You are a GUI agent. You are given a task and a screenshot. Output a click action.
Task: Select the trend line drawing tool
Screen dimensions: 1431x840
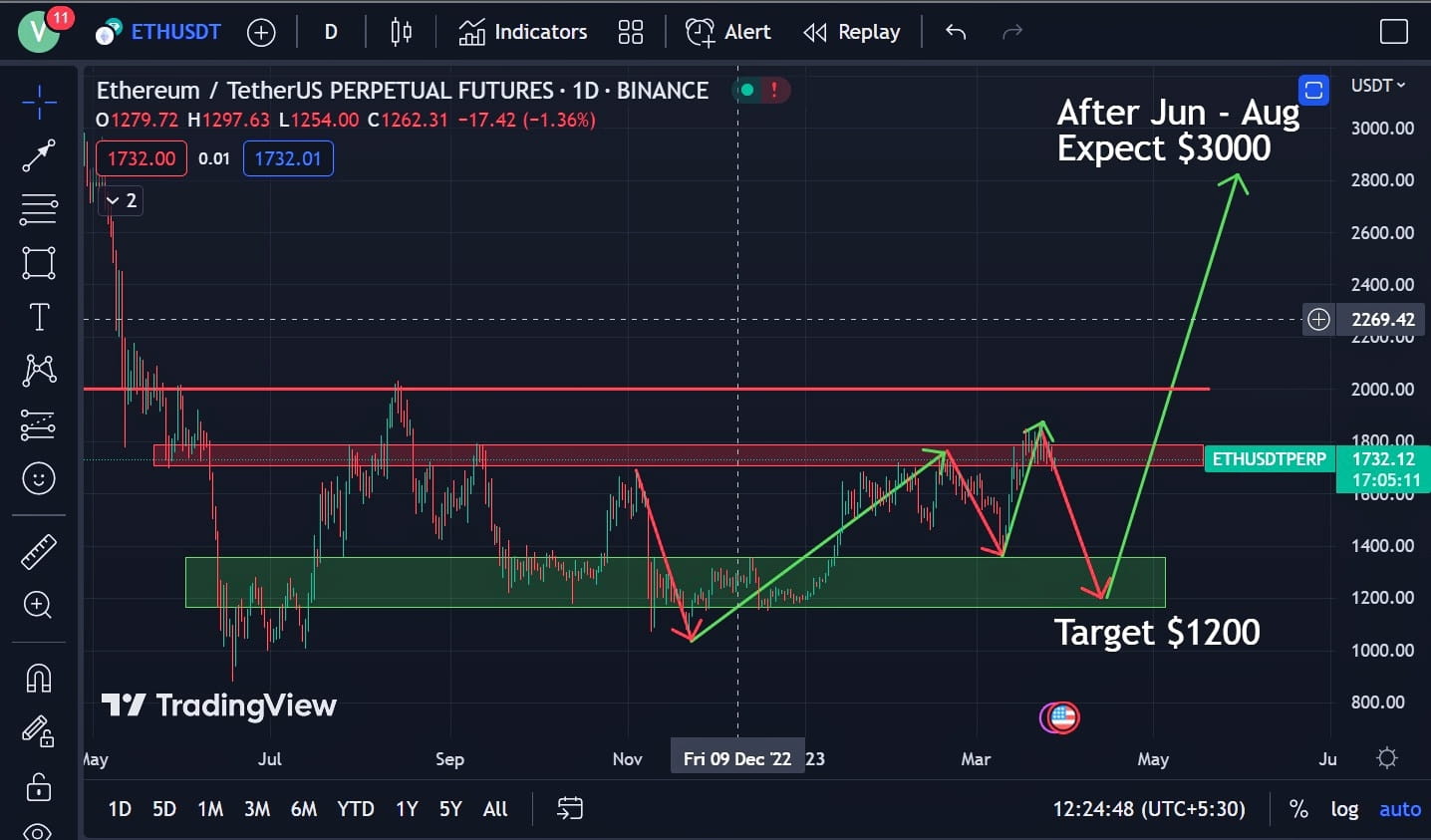tap(38, 156)
